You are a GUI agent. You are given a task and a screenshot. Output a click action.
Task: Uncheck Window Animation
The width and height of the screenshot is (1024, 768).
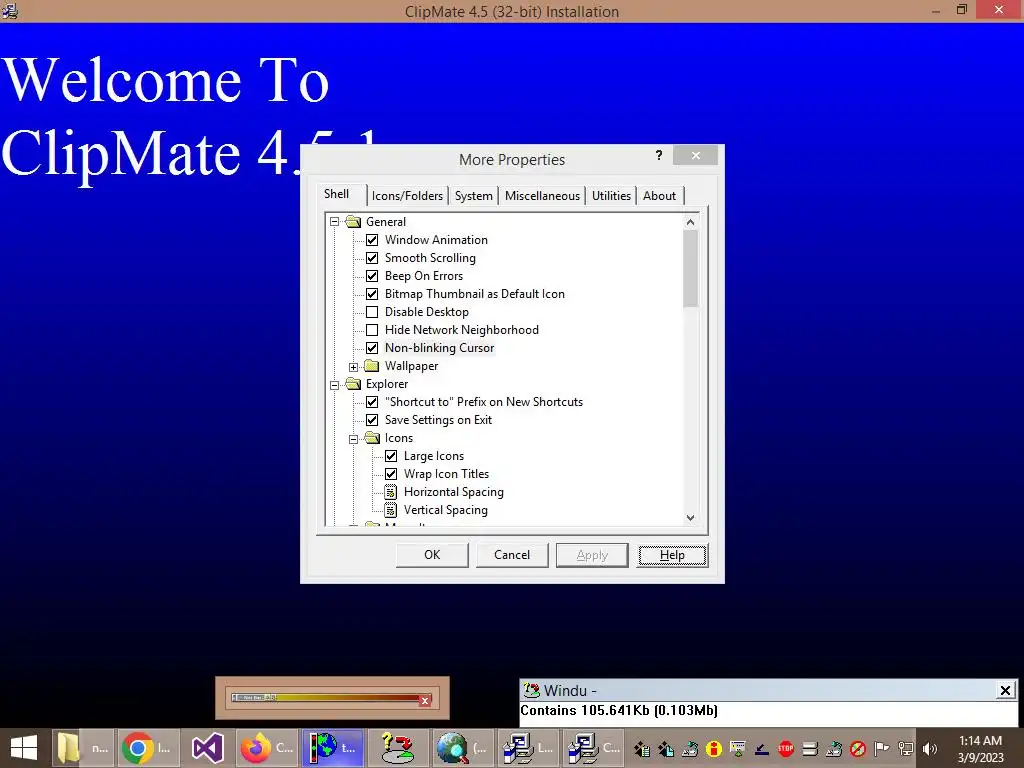(x=372, y=240)
